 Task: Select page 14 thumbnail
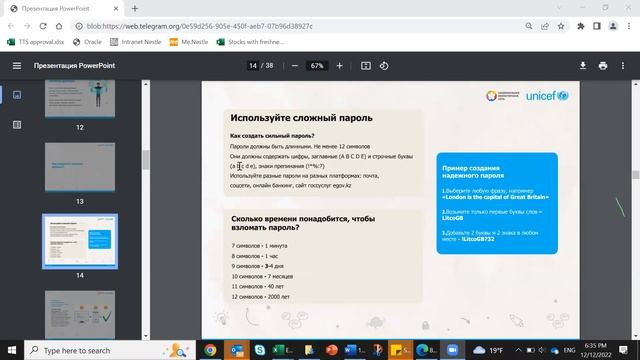(x=80, y=241)
